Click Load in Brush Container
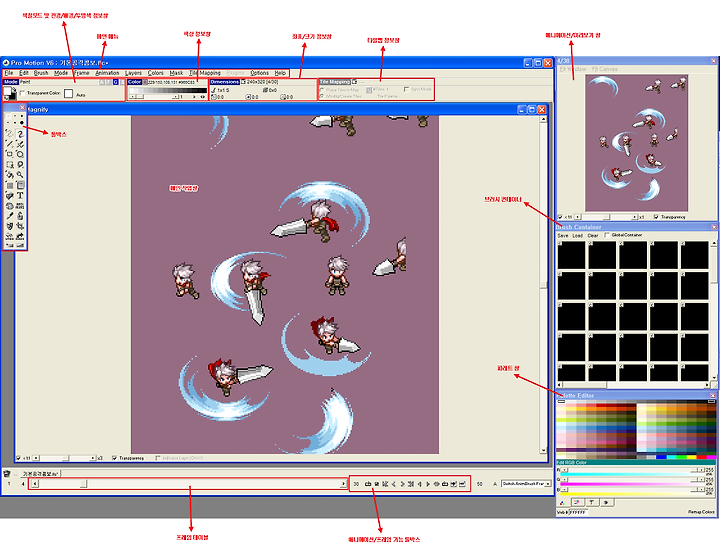Viewport: 720px width, 554px height. point(578,235)
